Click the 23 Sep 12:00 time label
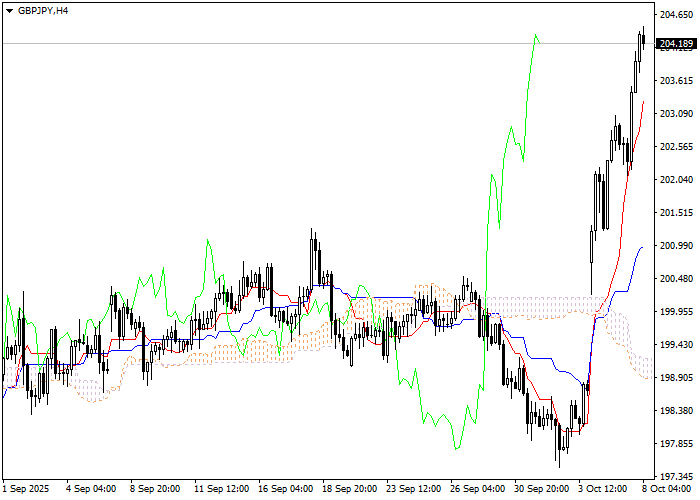This screenshot has height=500, width=700. tap(414, 490)
